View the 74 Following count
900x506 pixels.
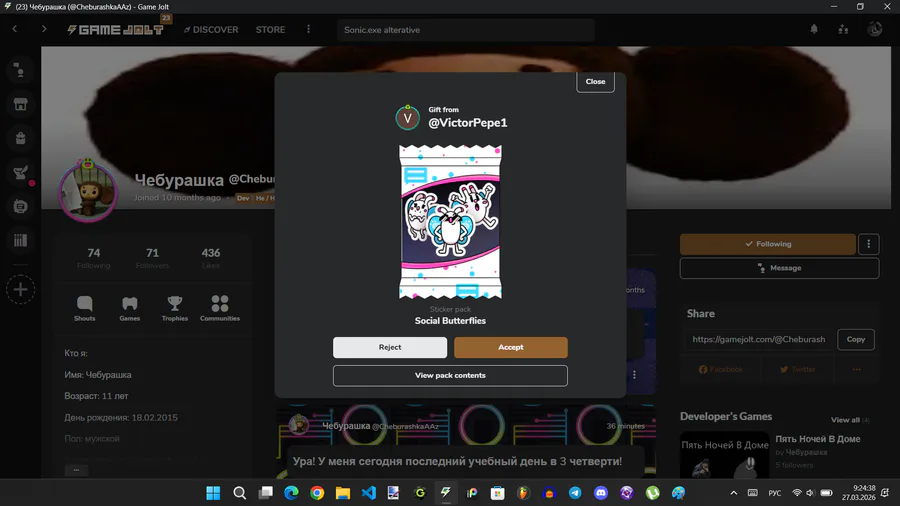tap(94, 258)
